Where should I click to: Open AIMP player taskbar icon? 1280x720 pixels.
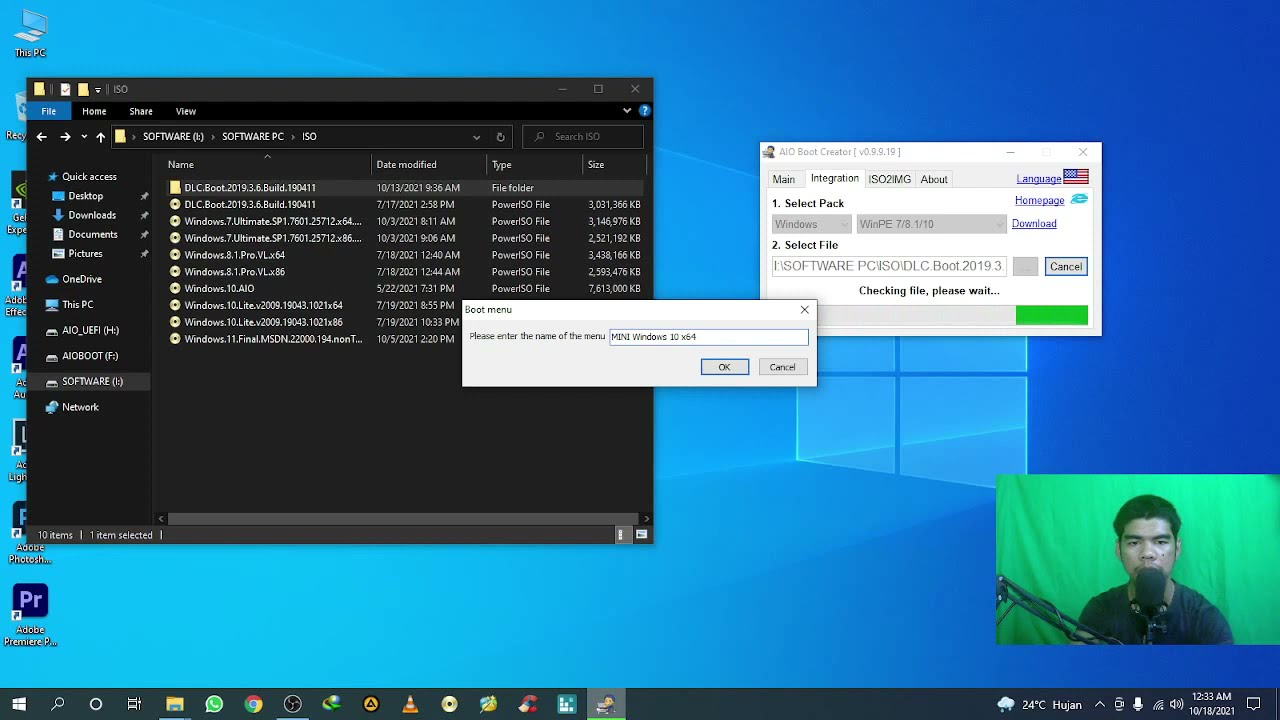(x=370, y=704)
